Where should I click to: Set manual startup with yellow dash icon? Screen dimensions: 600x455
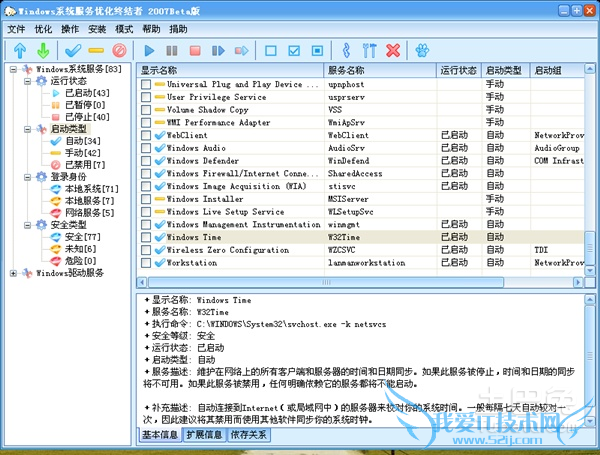(96, 51)
